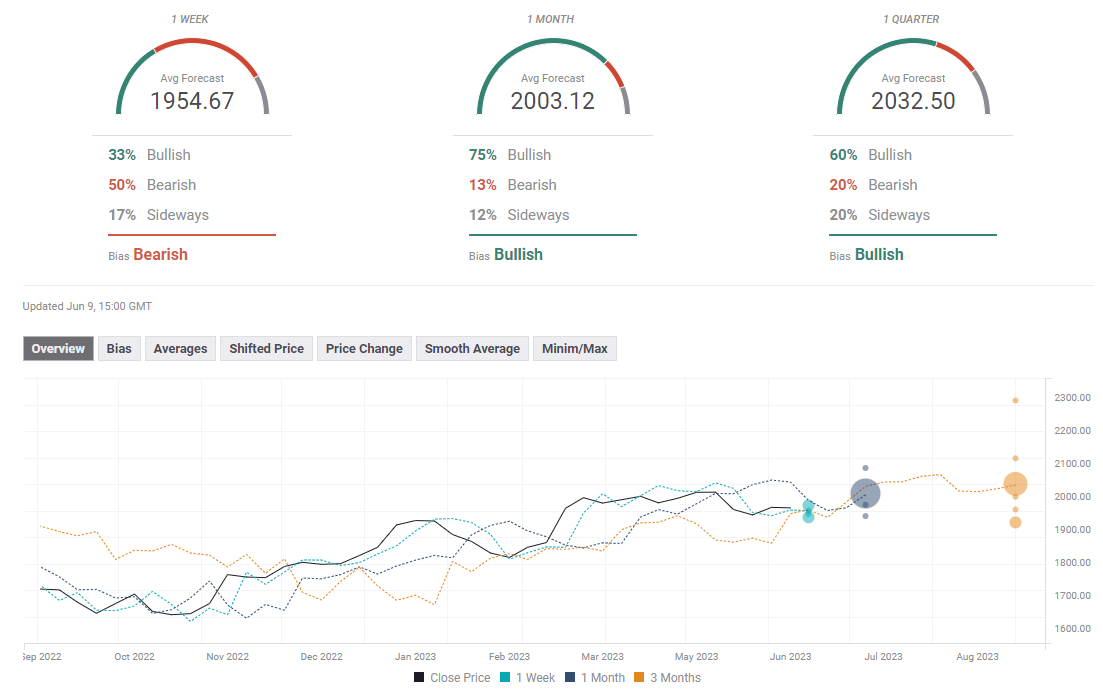Select the Smooth Average tab

tap(472, 348)
